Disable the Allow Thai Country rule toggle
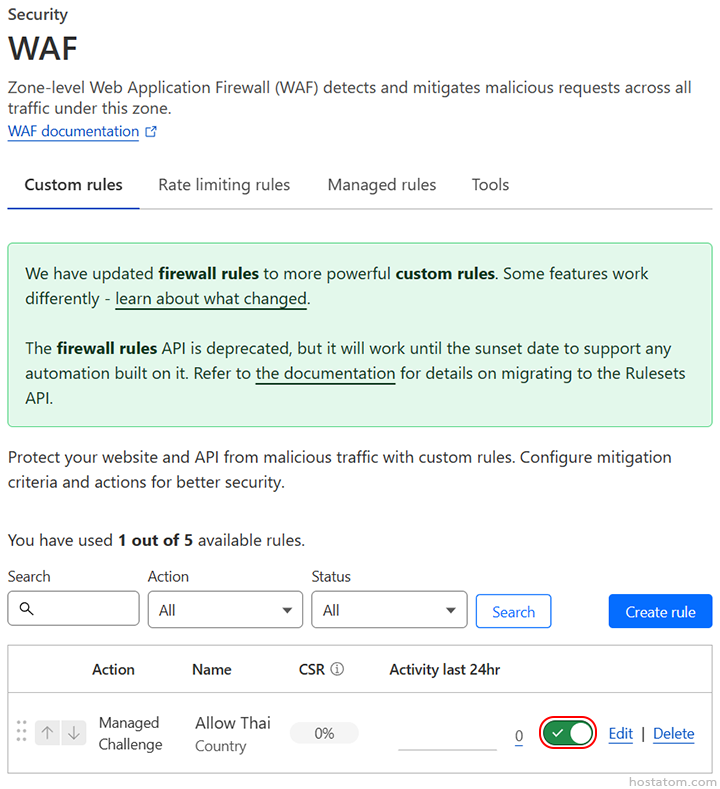Image resolution: width=720 pixels, height=789 pixels. point(568,733)
